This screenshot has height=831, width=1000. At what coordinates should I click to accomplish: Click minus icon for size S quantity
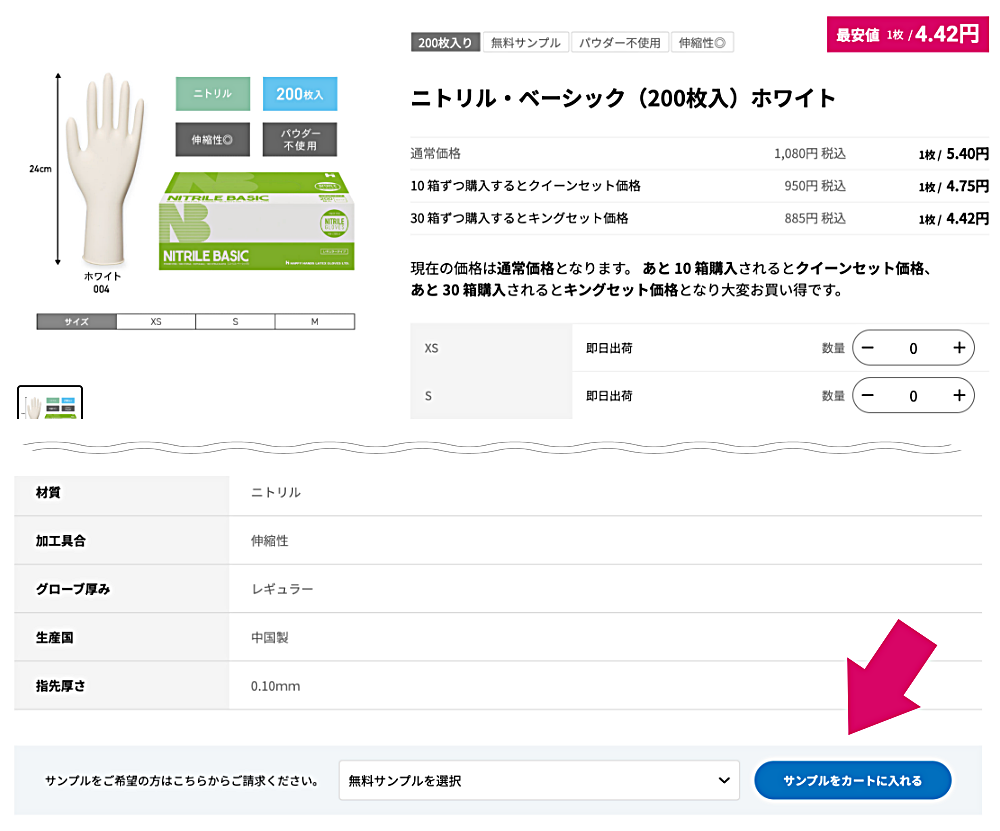coord(868,396)
